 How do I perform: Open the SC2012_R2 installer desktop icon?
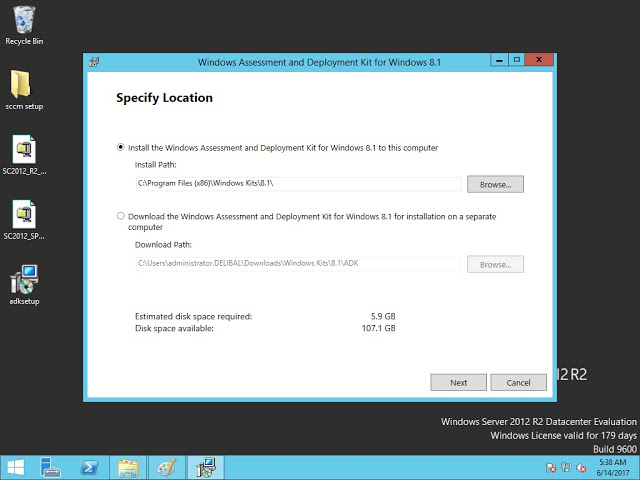pos(24,150)
